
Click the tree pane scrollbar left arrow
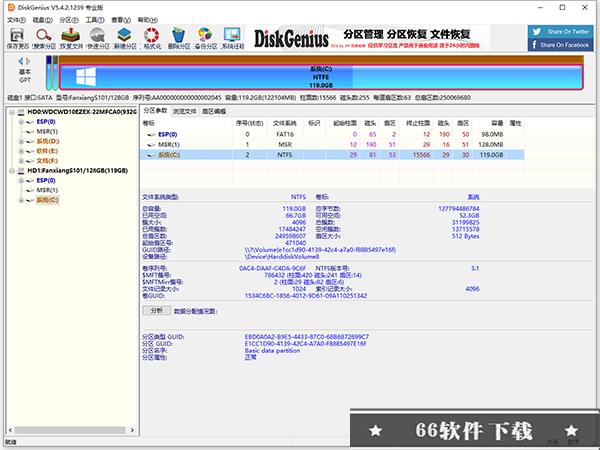10,430
